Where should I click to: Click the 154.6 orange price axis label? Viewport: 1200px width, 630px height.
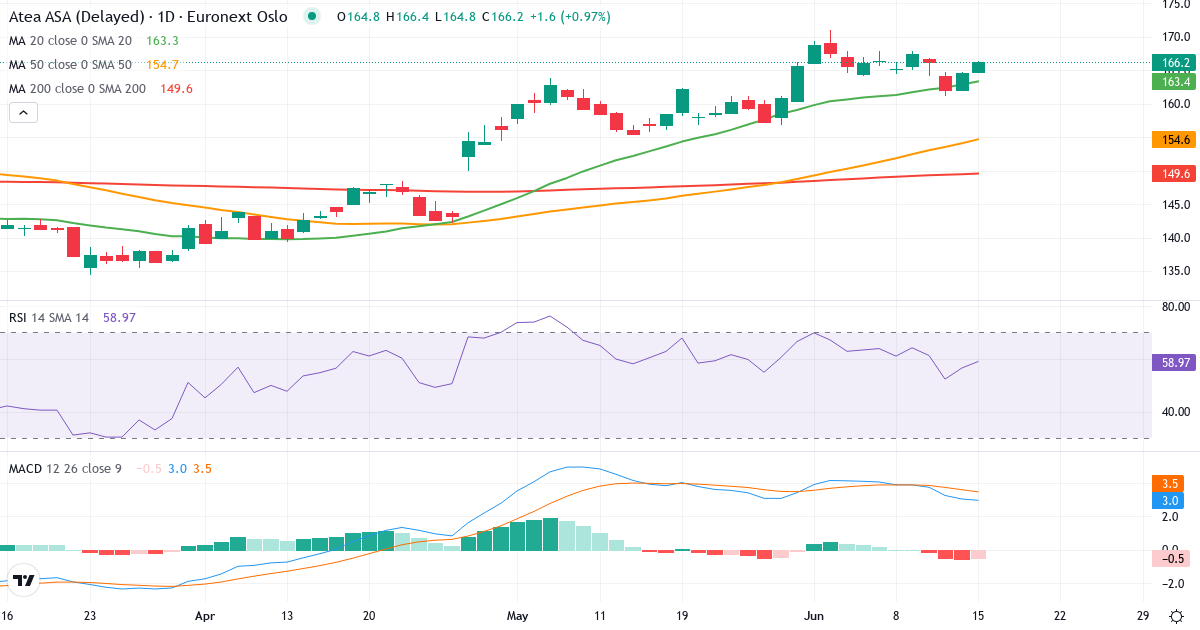[x=1175, y=140]
